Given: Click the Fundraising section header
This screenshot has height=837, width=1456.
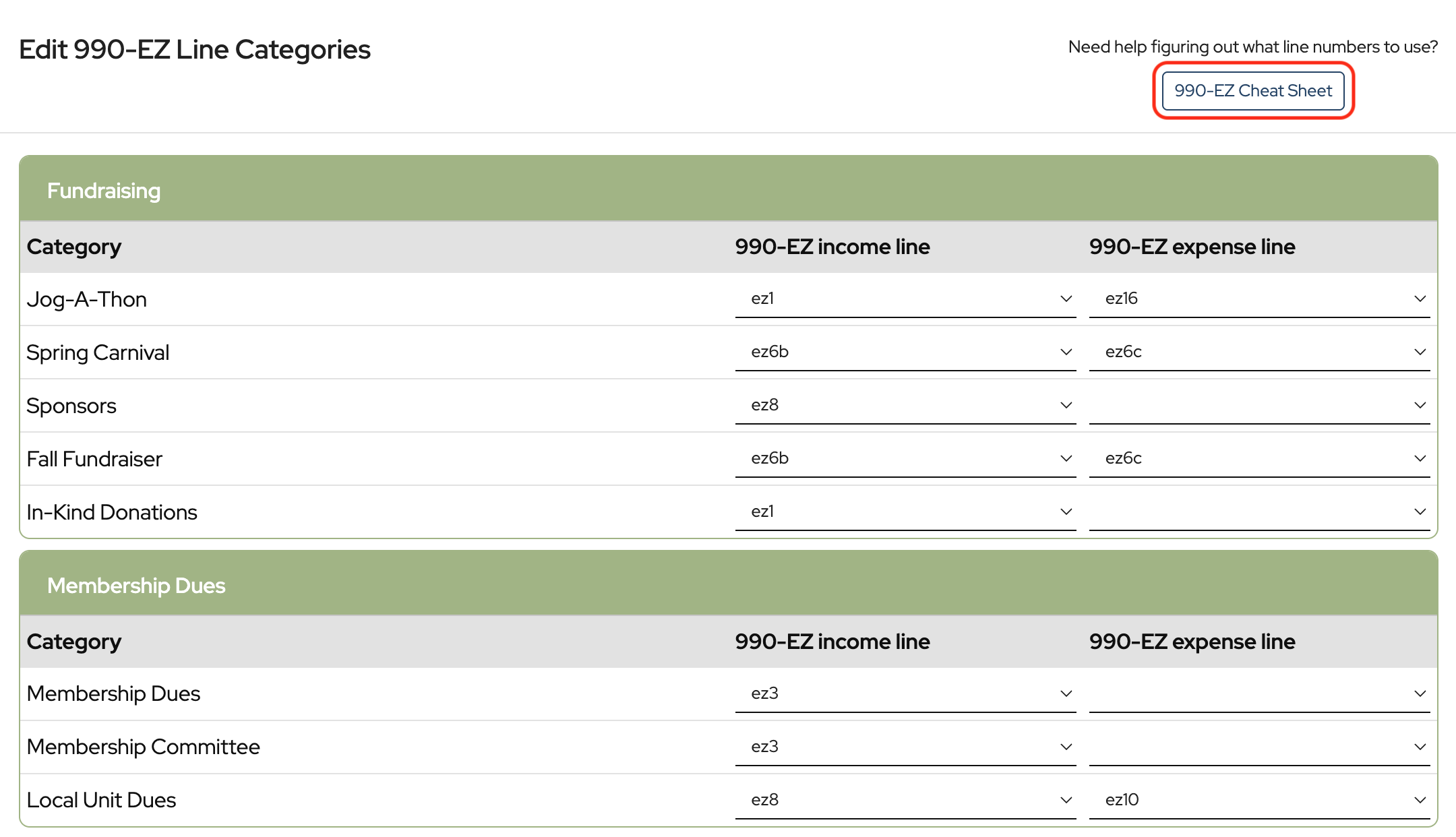Looking at the screenshot, I should pyautogui.click(x=104, y=191).
